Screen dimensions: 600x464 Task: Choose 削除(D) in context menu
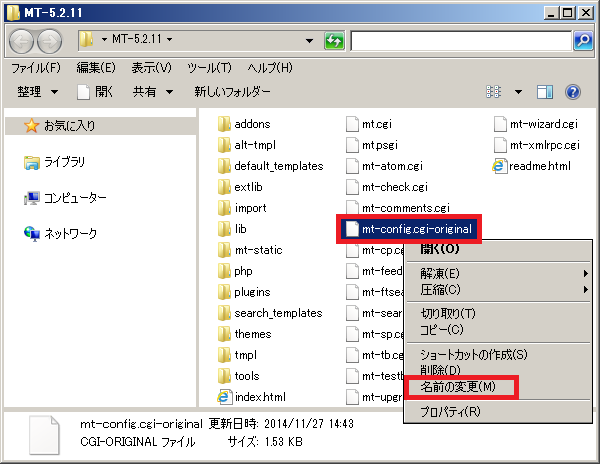pyautogui.click(x=497, y=370)
